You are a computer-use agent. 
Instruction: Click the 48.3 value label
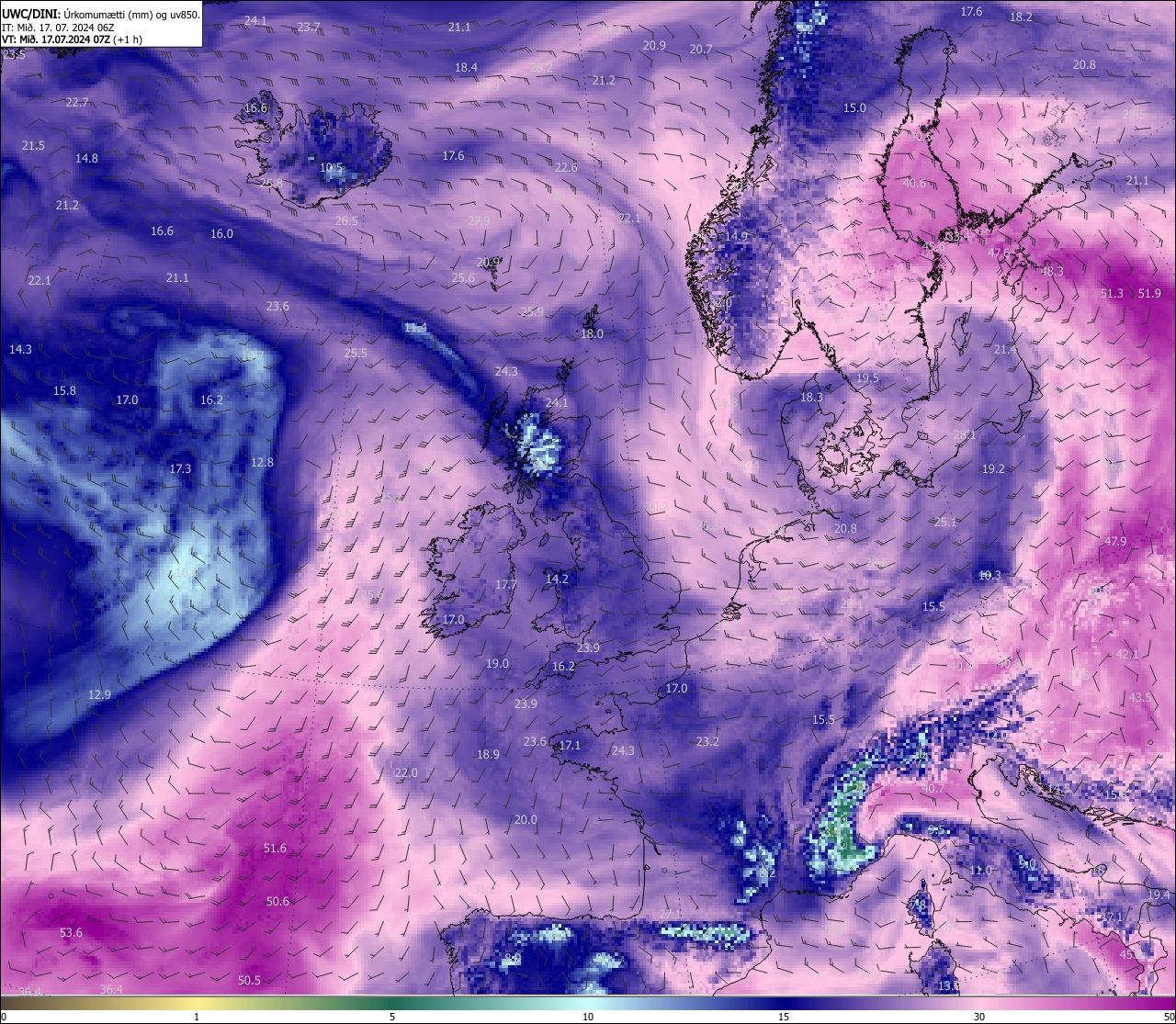point(1052,271)
